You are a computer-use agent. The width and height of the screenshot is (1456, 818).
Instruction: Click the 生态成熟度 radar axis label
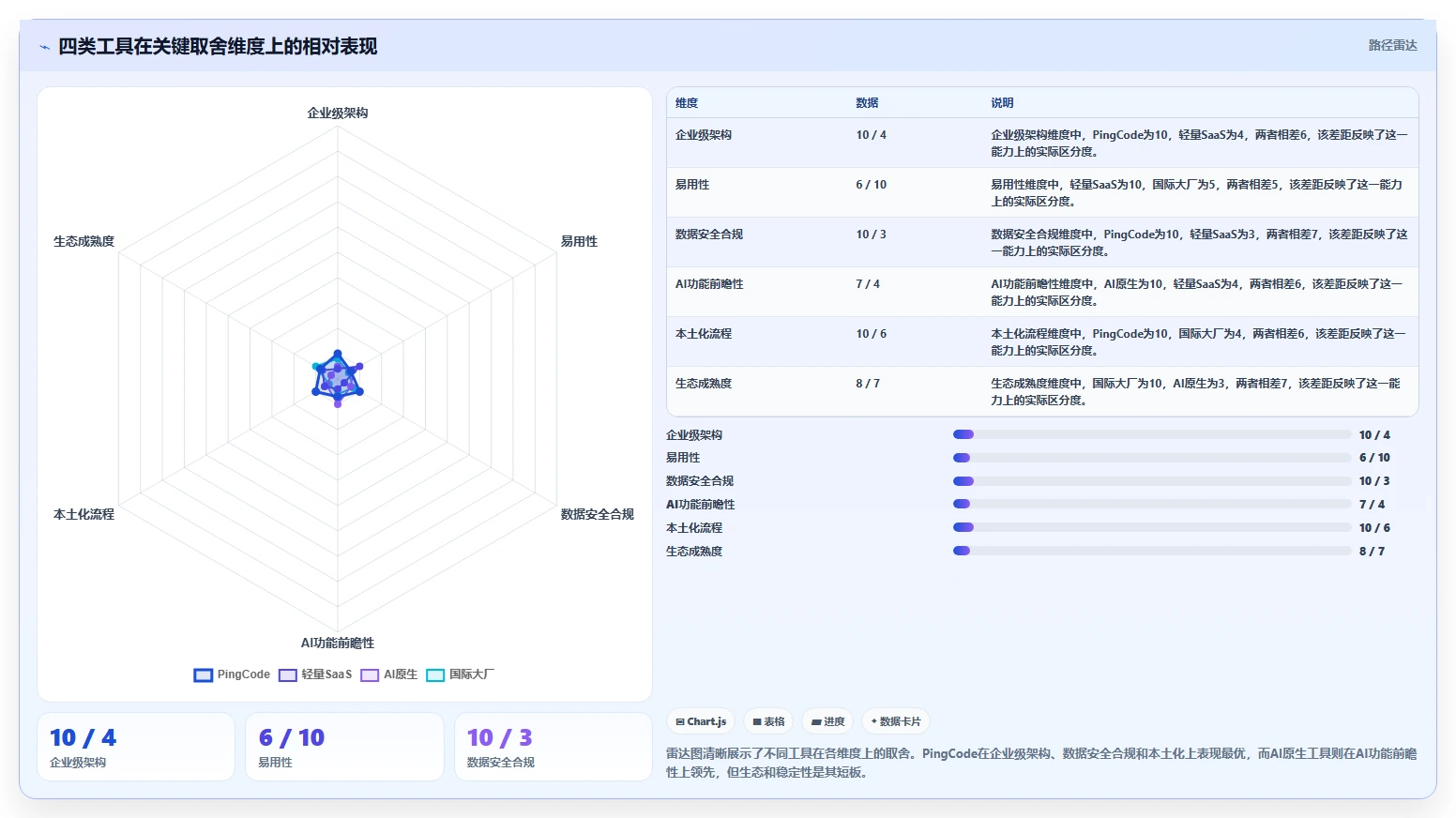[83, 242]
